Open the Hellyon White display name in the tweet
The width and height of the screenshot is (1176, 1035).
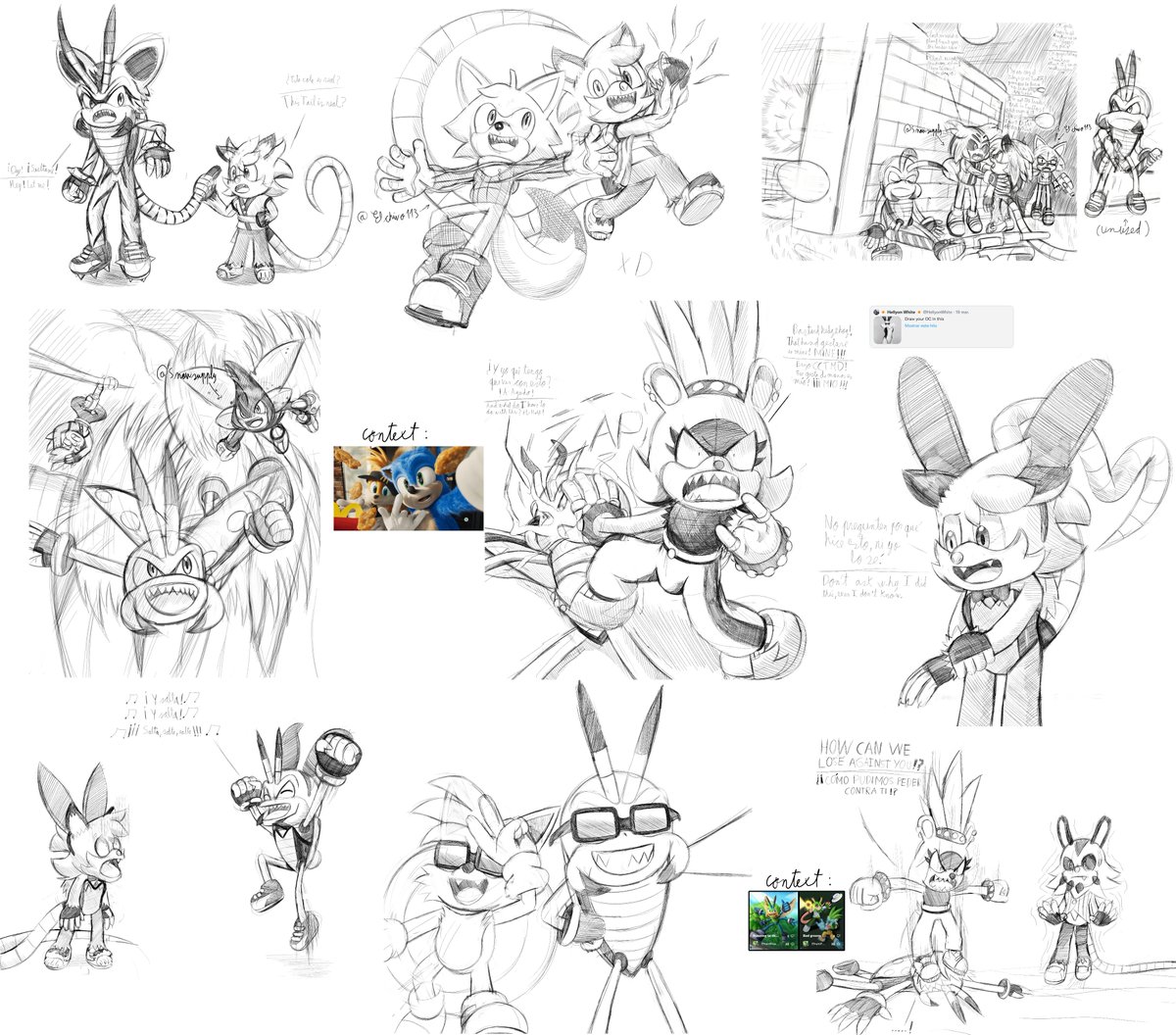[901, 312]
